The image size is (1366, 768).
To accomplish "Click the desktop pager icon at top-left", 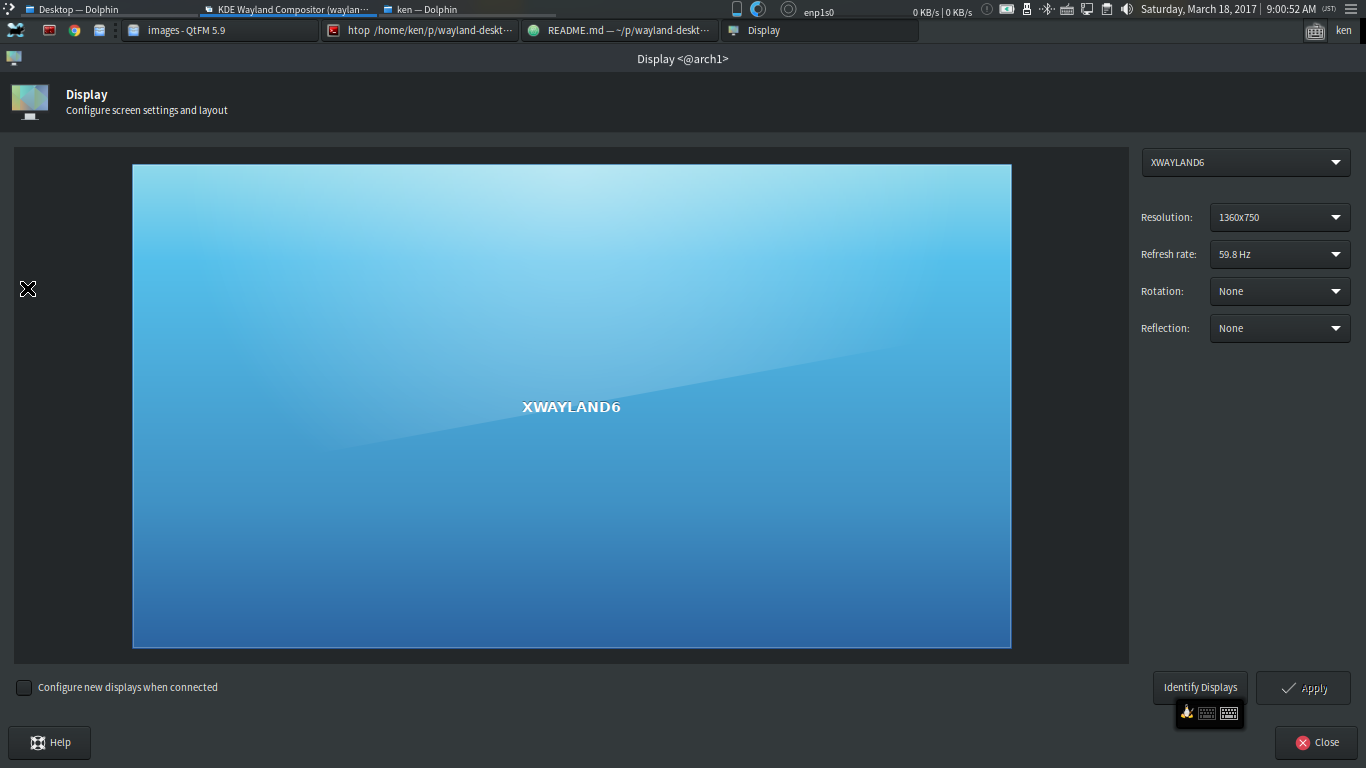I will pos(8,9).
